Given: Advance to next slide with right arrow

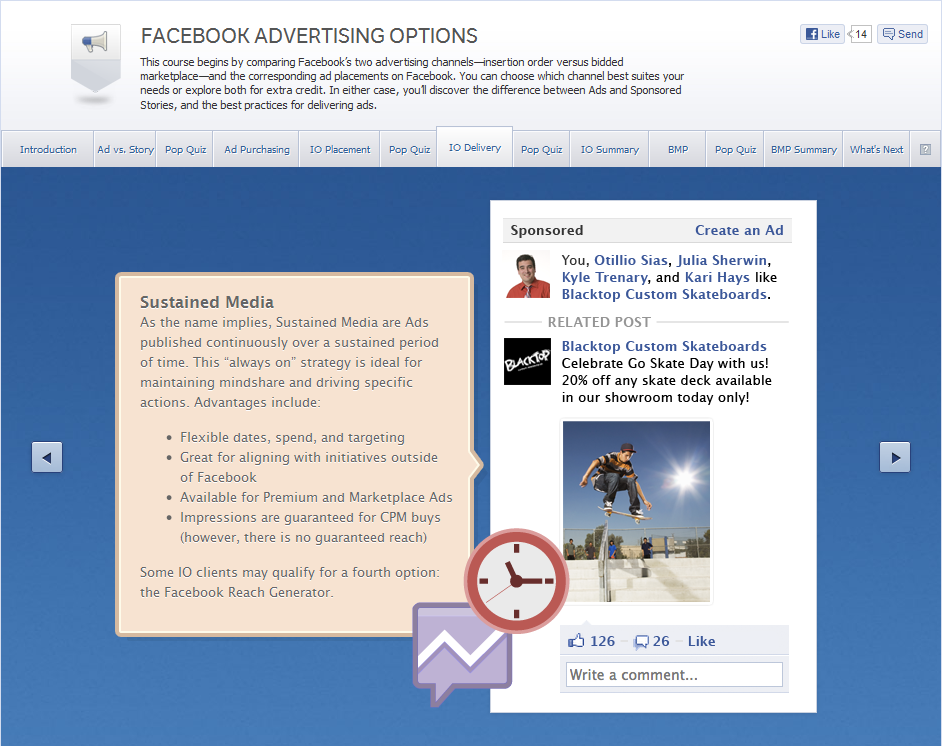Looking at the screenshot, I should click(895, 457).
